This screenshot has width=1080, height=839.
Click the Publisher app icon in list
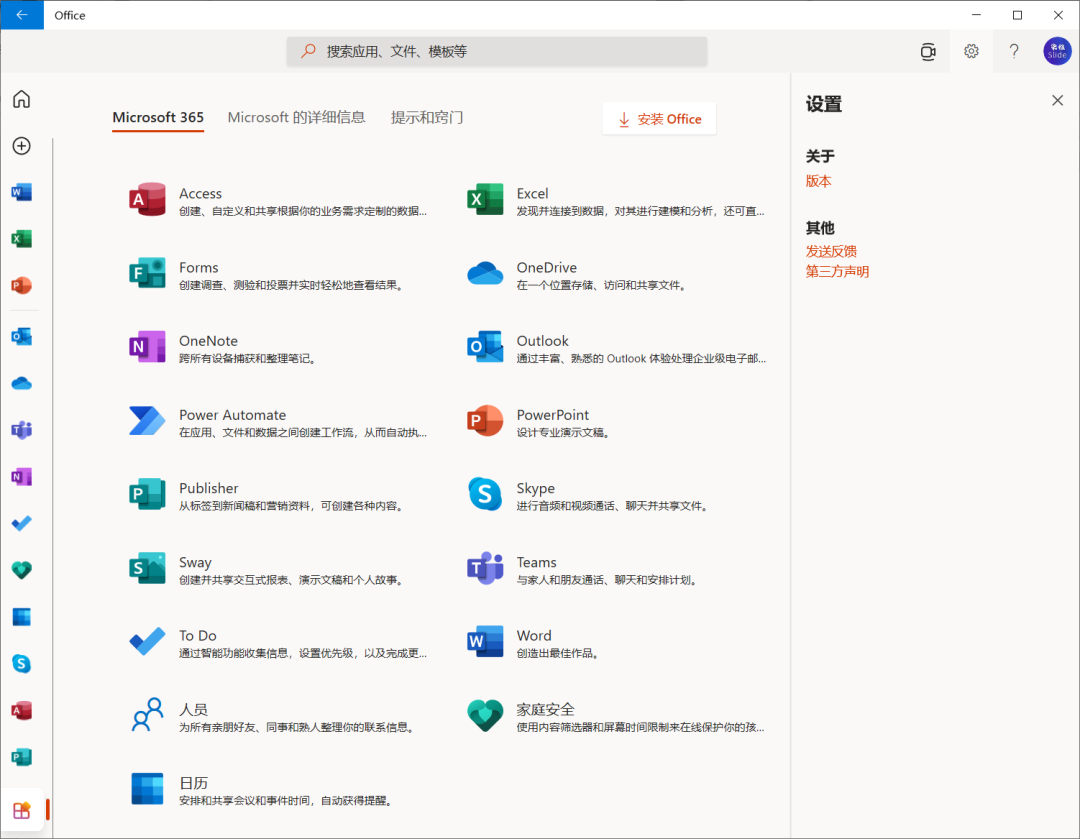tap(147, 494)
